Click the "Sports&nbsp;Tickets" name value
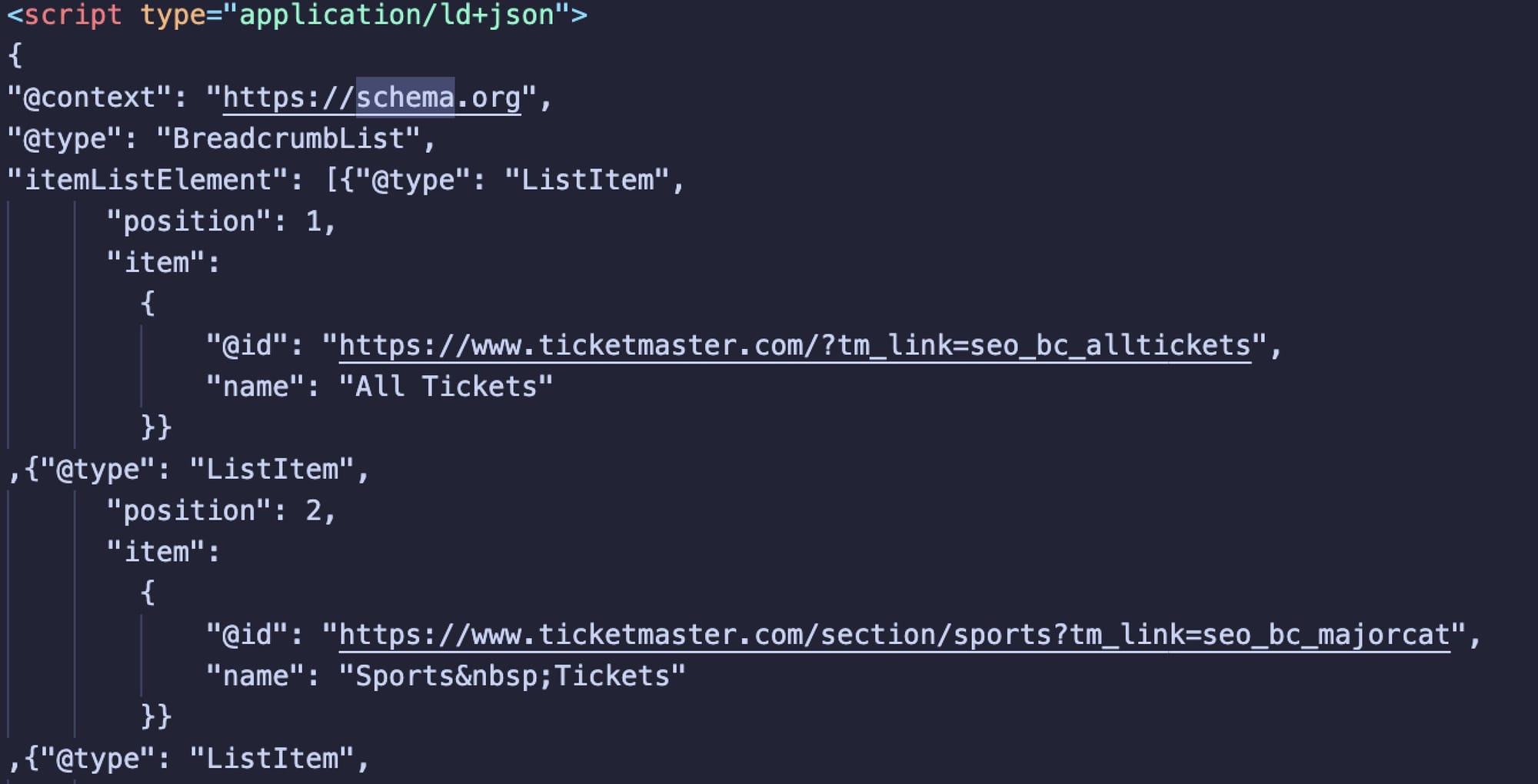 click(511, 676)
